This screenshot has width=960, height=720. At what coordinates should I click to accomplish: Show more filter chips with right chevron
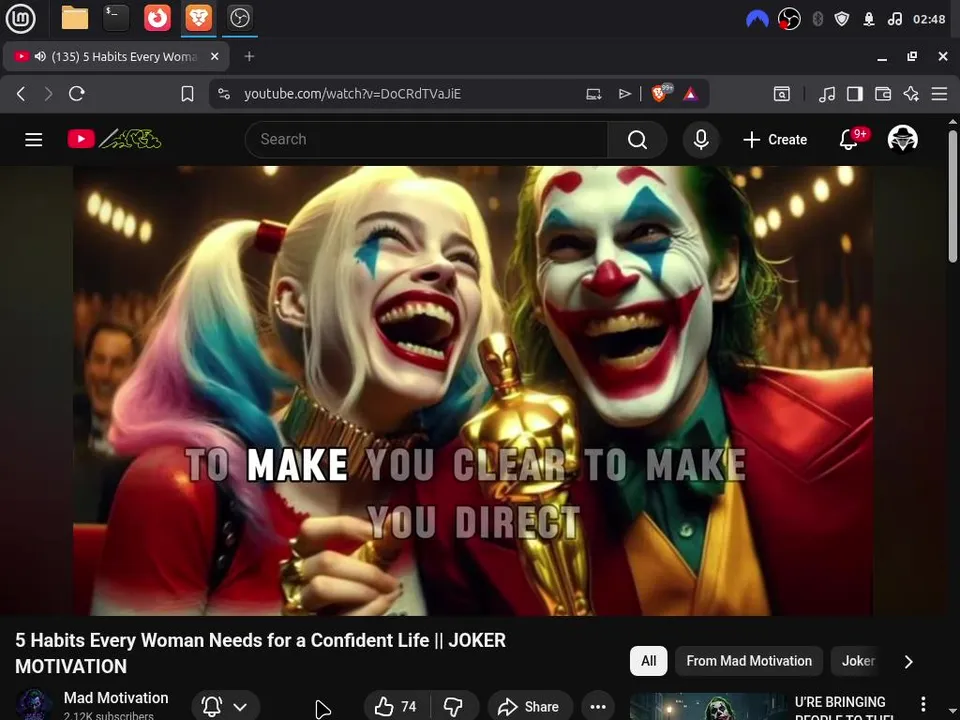point(909,661)
